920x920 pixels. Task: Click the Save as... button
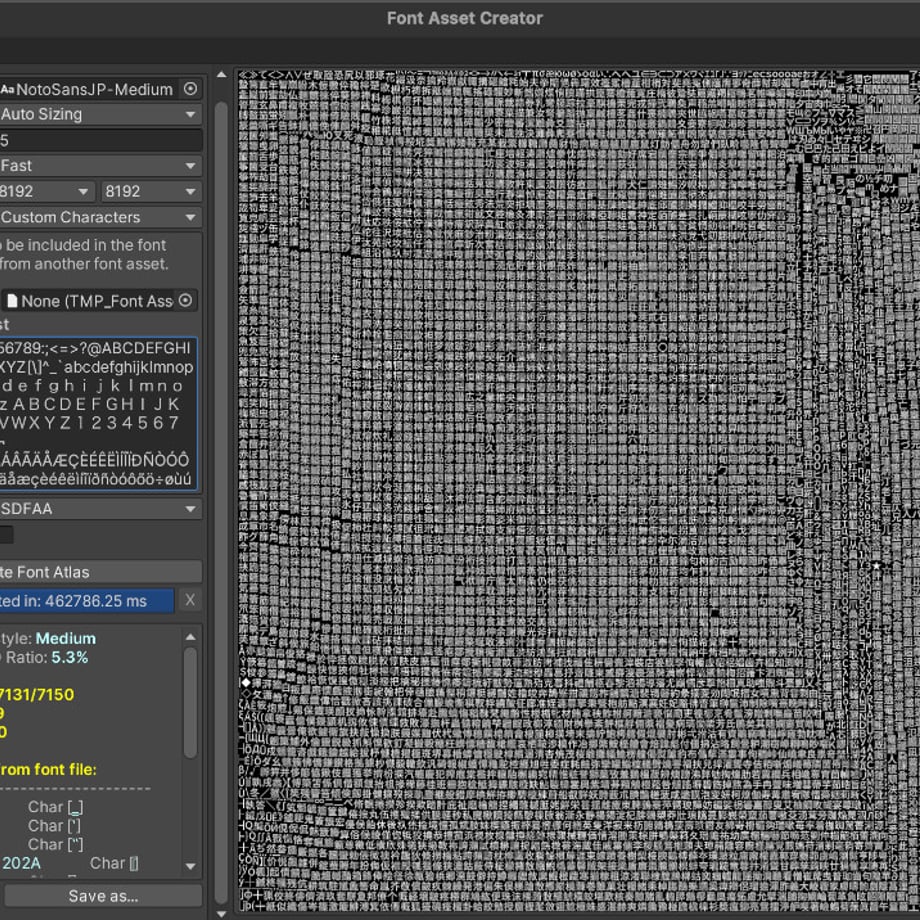103,896
